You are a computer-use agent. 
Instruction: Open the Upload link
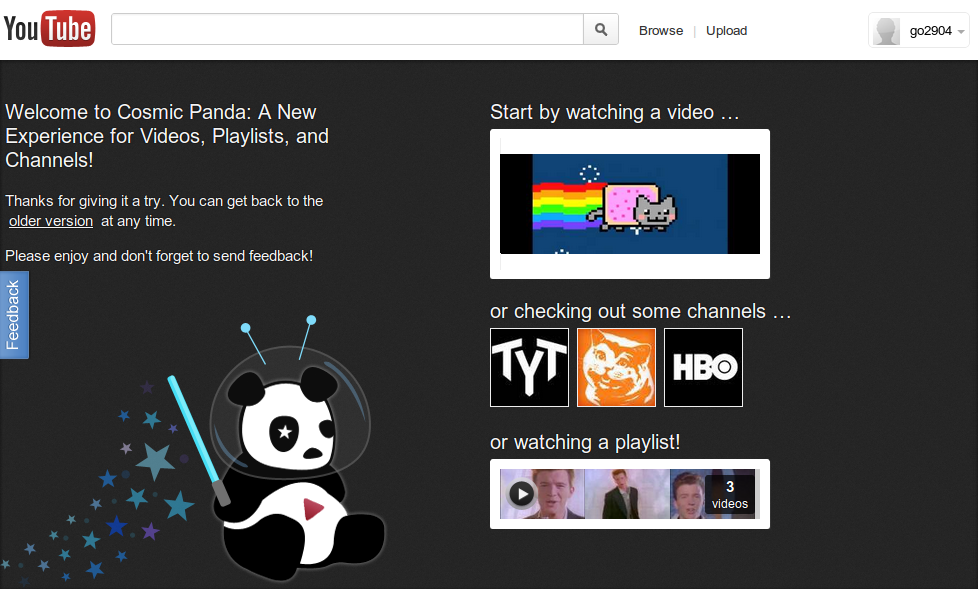tap(726, 31)
